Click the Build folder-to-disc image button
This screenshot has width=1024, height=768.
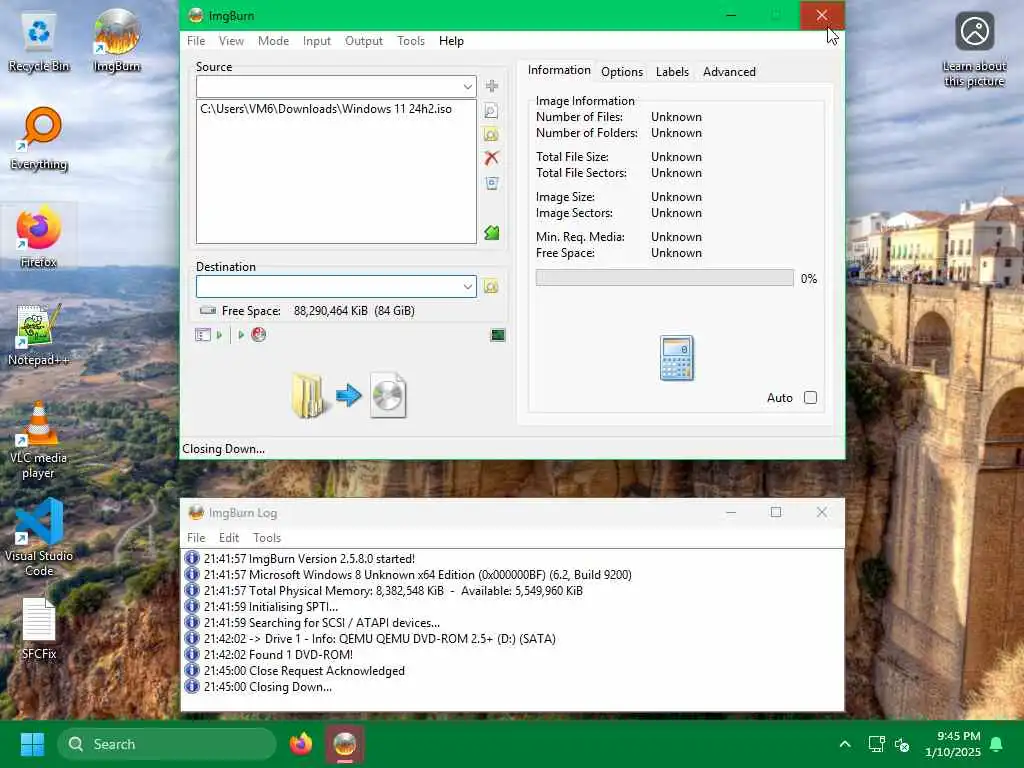click(x=349, y=396)
